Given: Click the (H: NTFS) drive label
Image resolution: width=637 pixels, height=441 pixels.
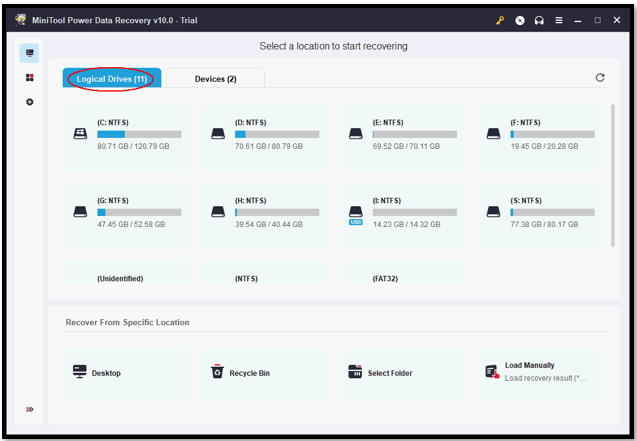Looking at the screenshot, I should coord(251,201).
